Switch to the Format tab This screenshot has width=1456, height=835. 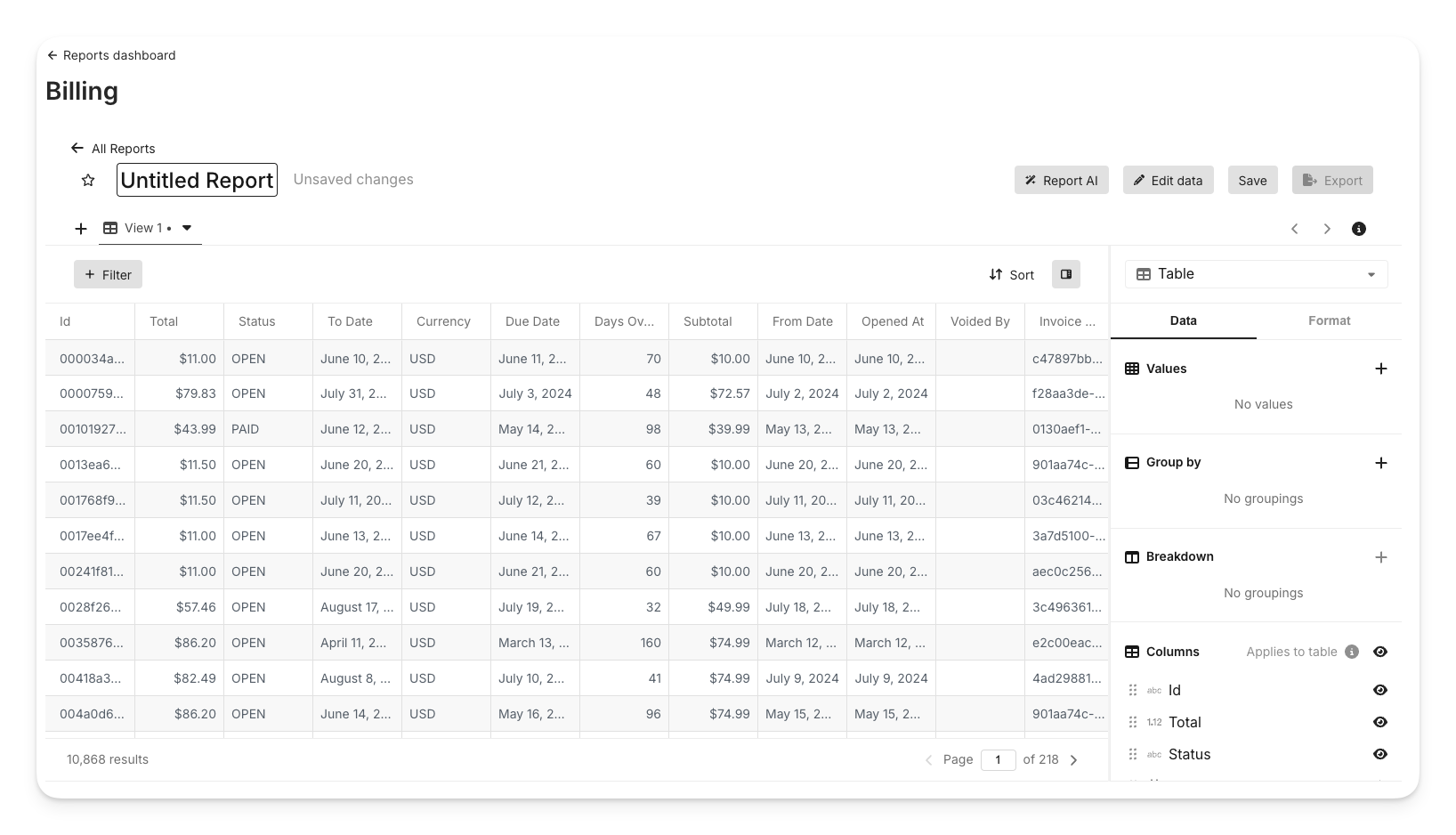pyautogui.click(x=1329, y=320)
